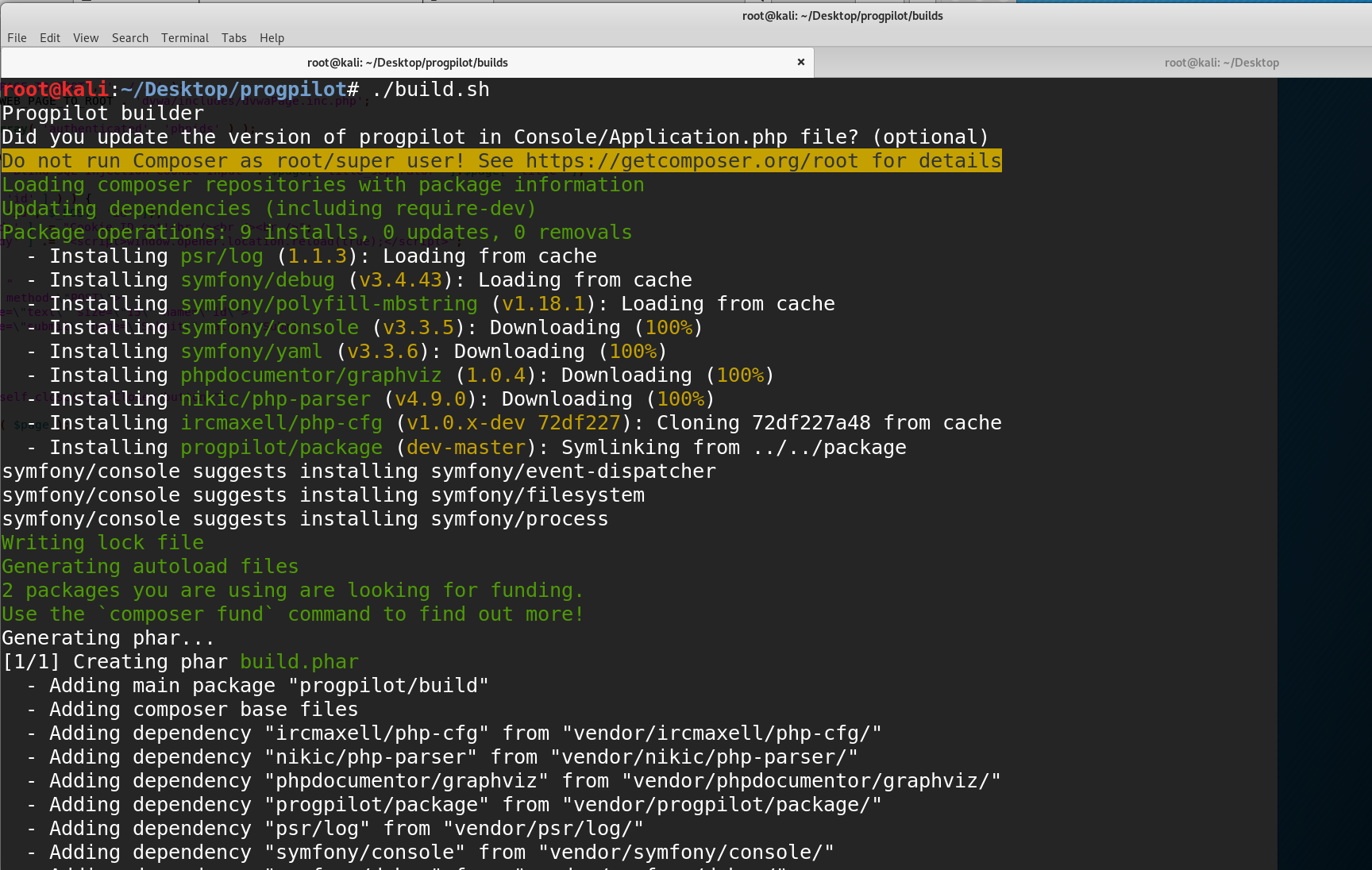Switch to the root@kali: ~/Desktop tab
This screenshot has width=1372, height=870.
tap(1221, 63)
